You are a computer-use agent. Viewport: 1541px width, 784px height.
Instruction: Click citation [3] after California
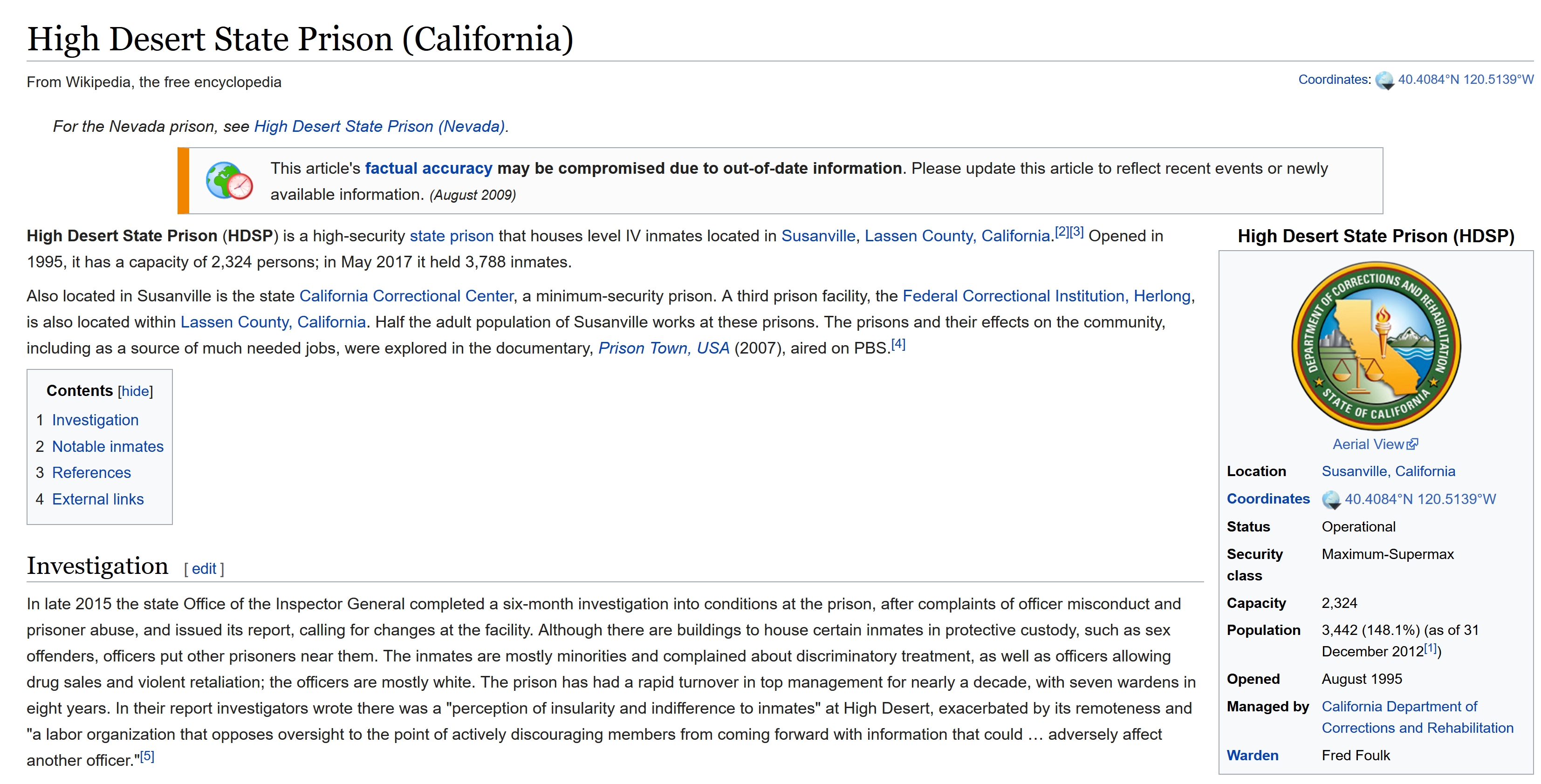1077,232
